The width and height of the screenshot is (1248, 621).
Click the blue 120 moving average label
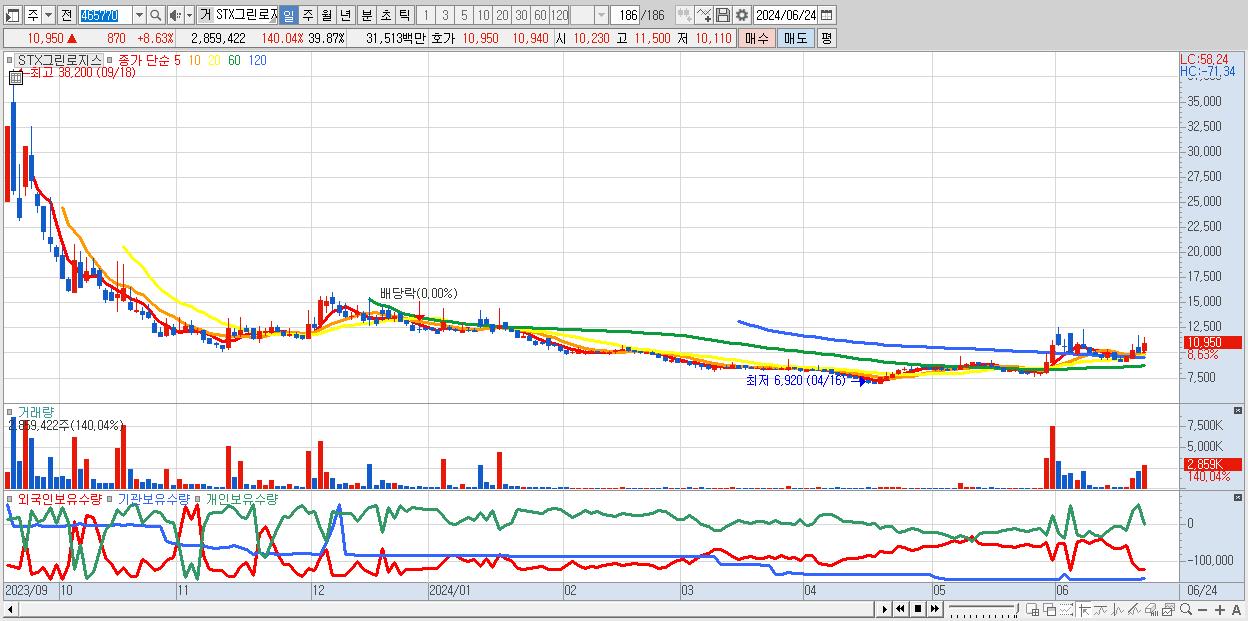tap(258, 61)
